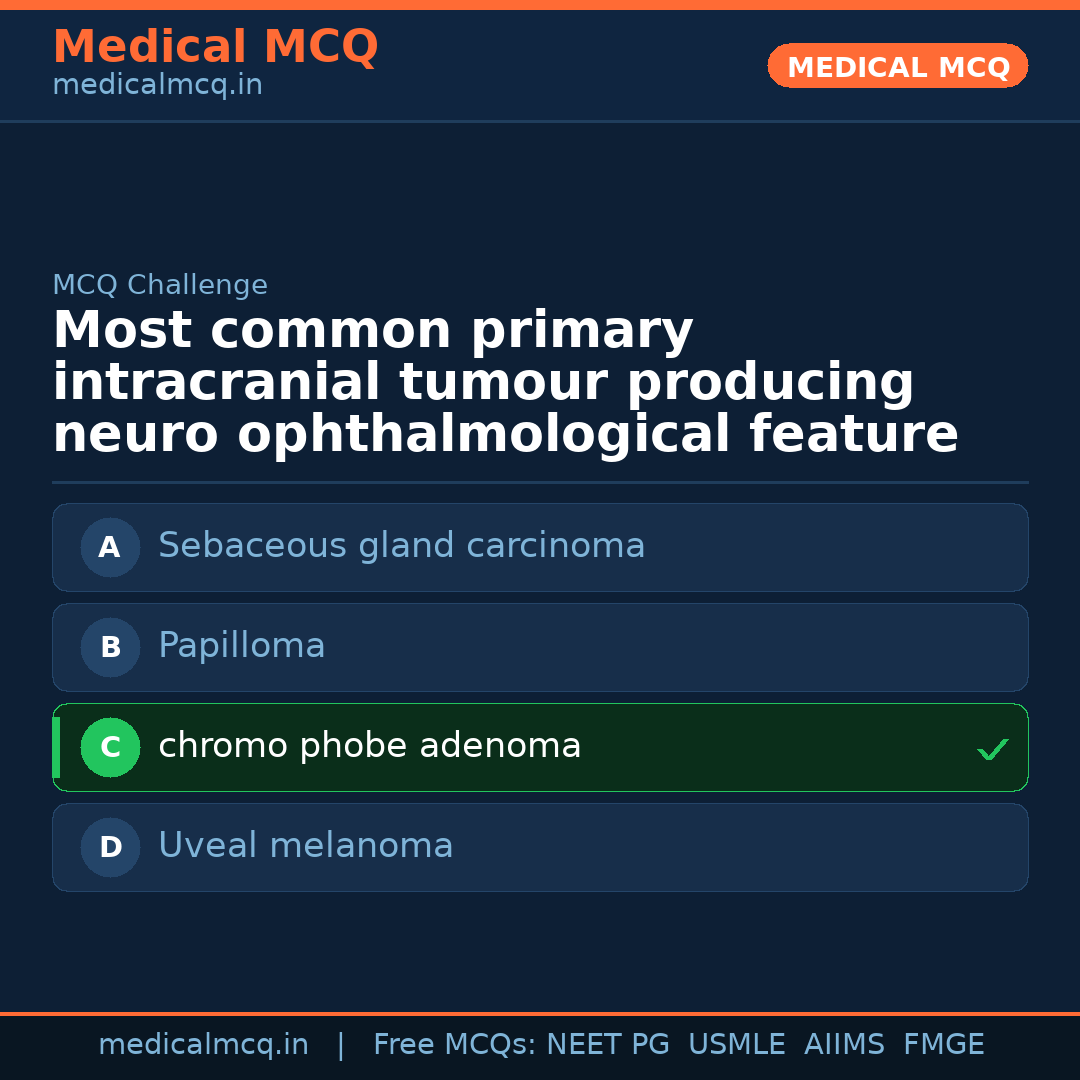Click the A option circle
Screen dimensions: 1080x1080
[110, 547]
